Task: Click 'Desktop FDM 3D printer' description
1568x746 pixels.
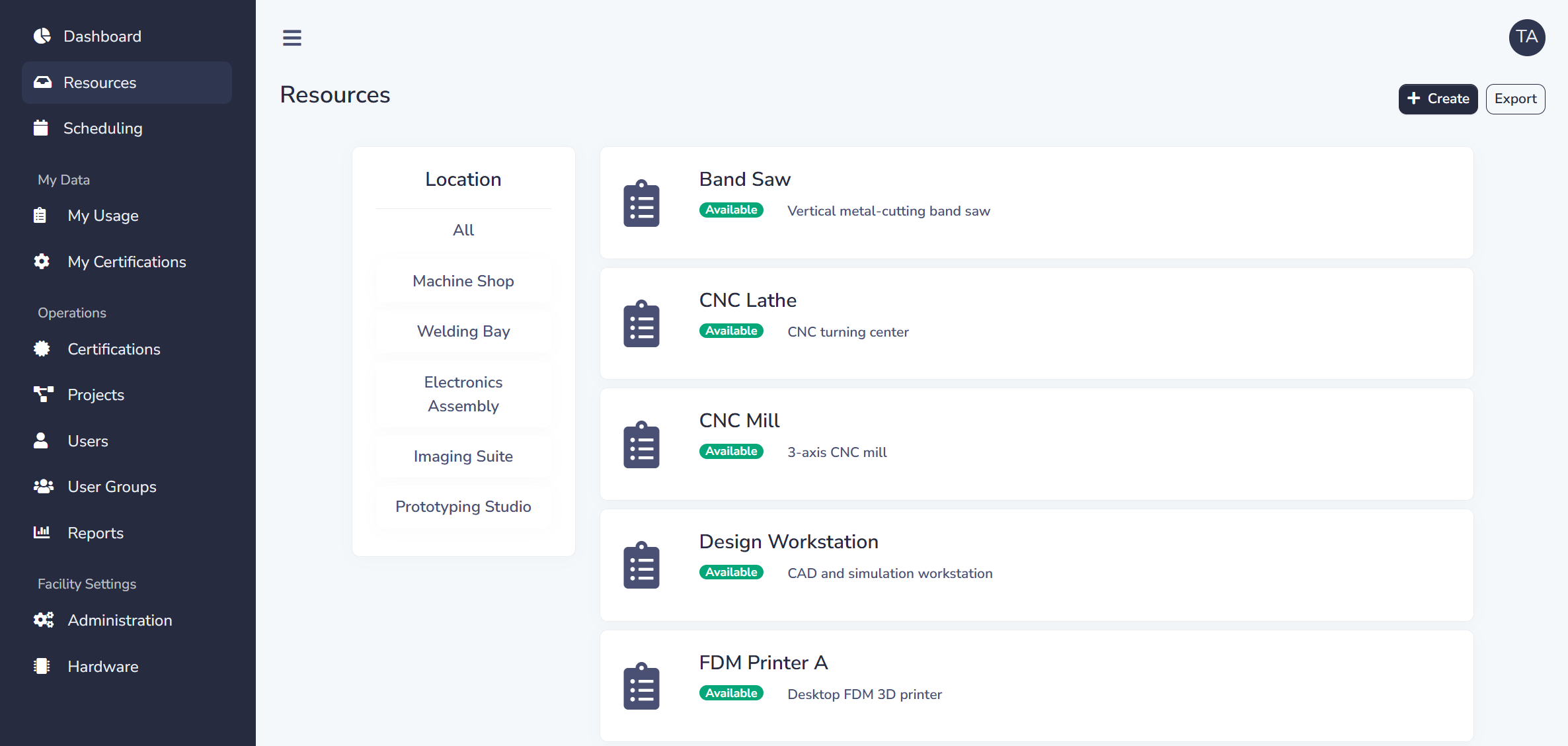Action: tap(865, 694)
